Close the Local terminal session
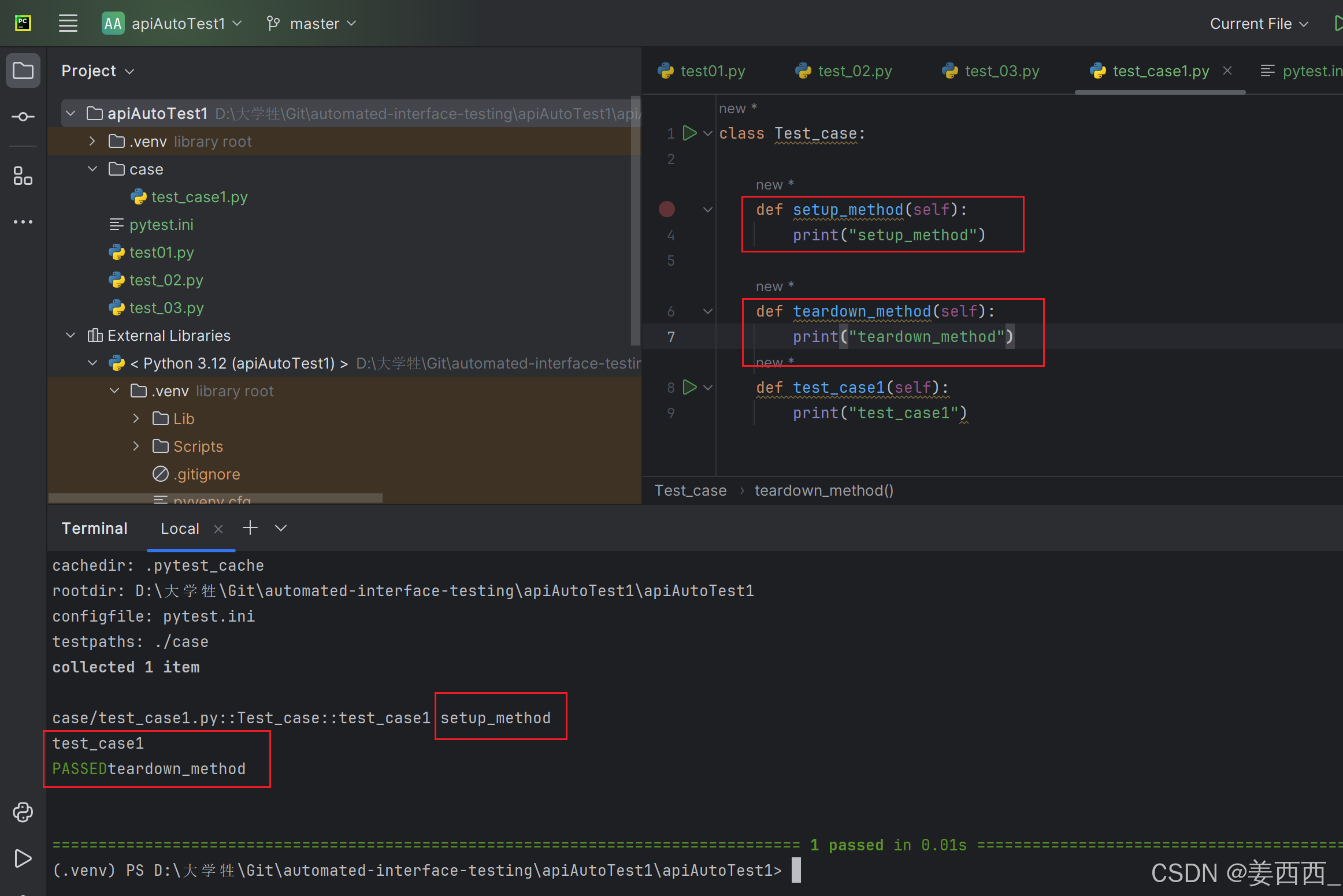The width and height of the screenshot is (1343, 896). tap(218, 529)
